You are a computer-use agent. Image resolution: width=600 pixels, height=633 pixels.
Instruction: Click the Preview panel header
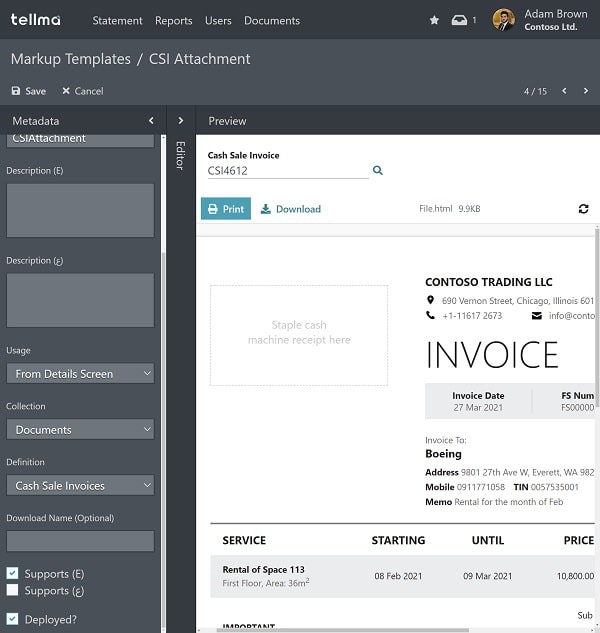[227, 121]
